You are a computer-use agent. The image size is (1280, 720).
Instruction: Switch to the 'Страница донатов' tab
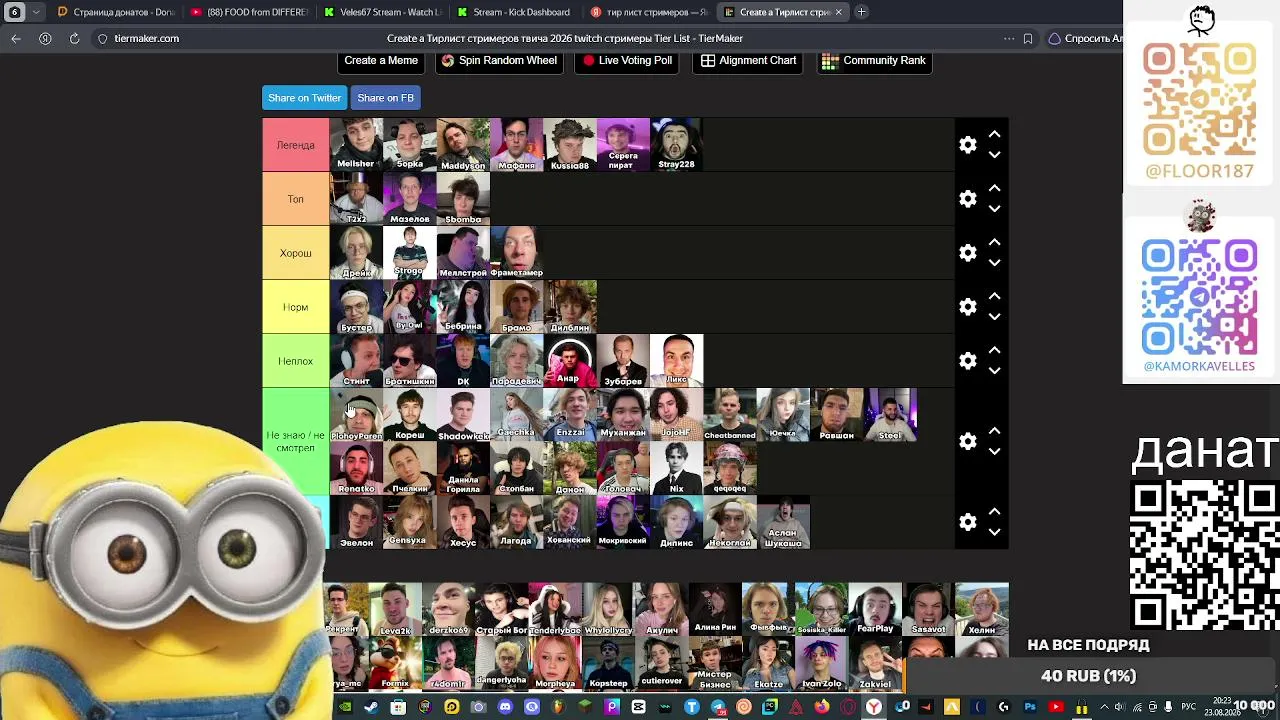coord(115,12)
